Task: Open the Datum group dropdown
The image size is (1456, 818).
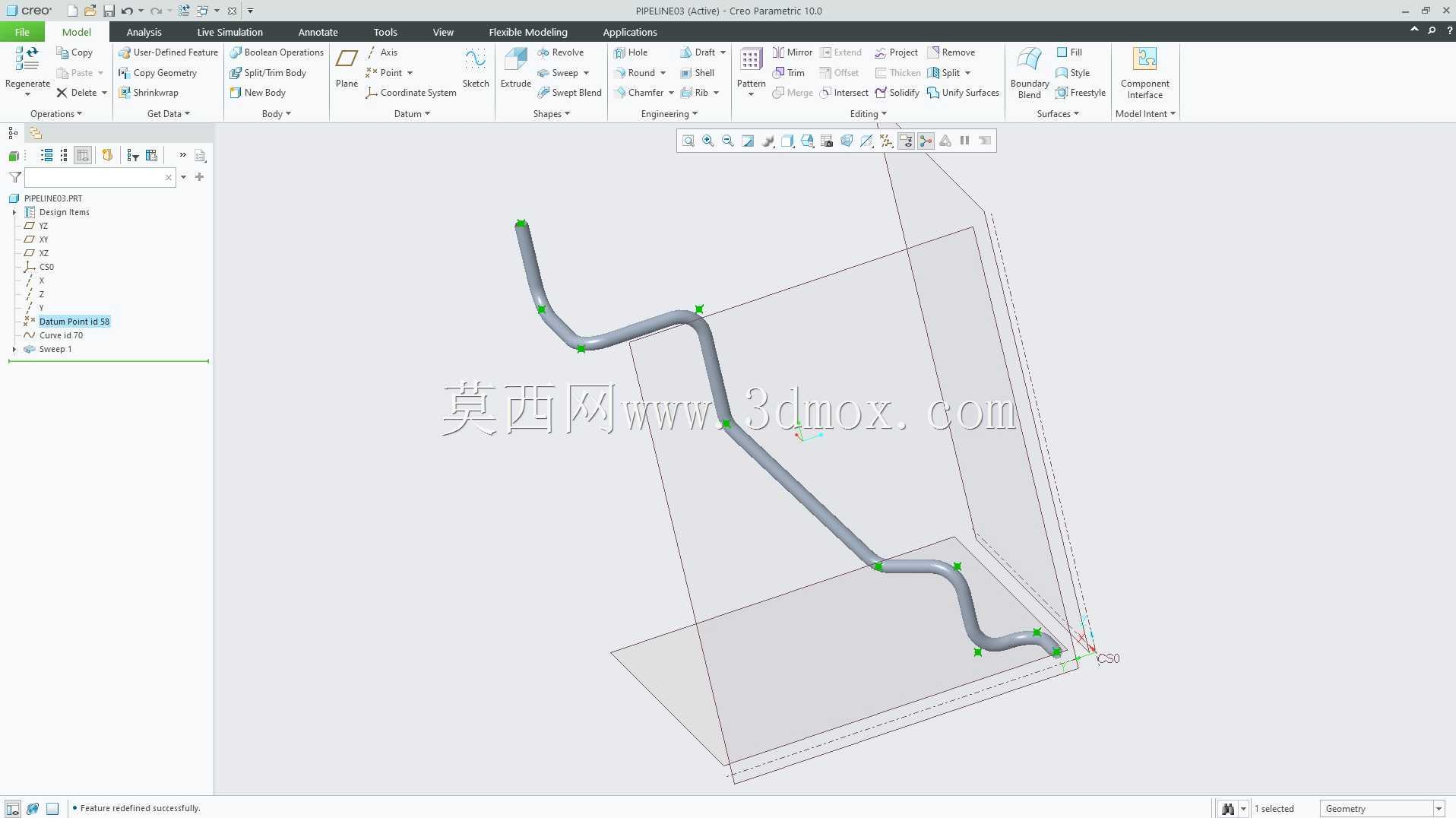Action: [x=412, y=114]
